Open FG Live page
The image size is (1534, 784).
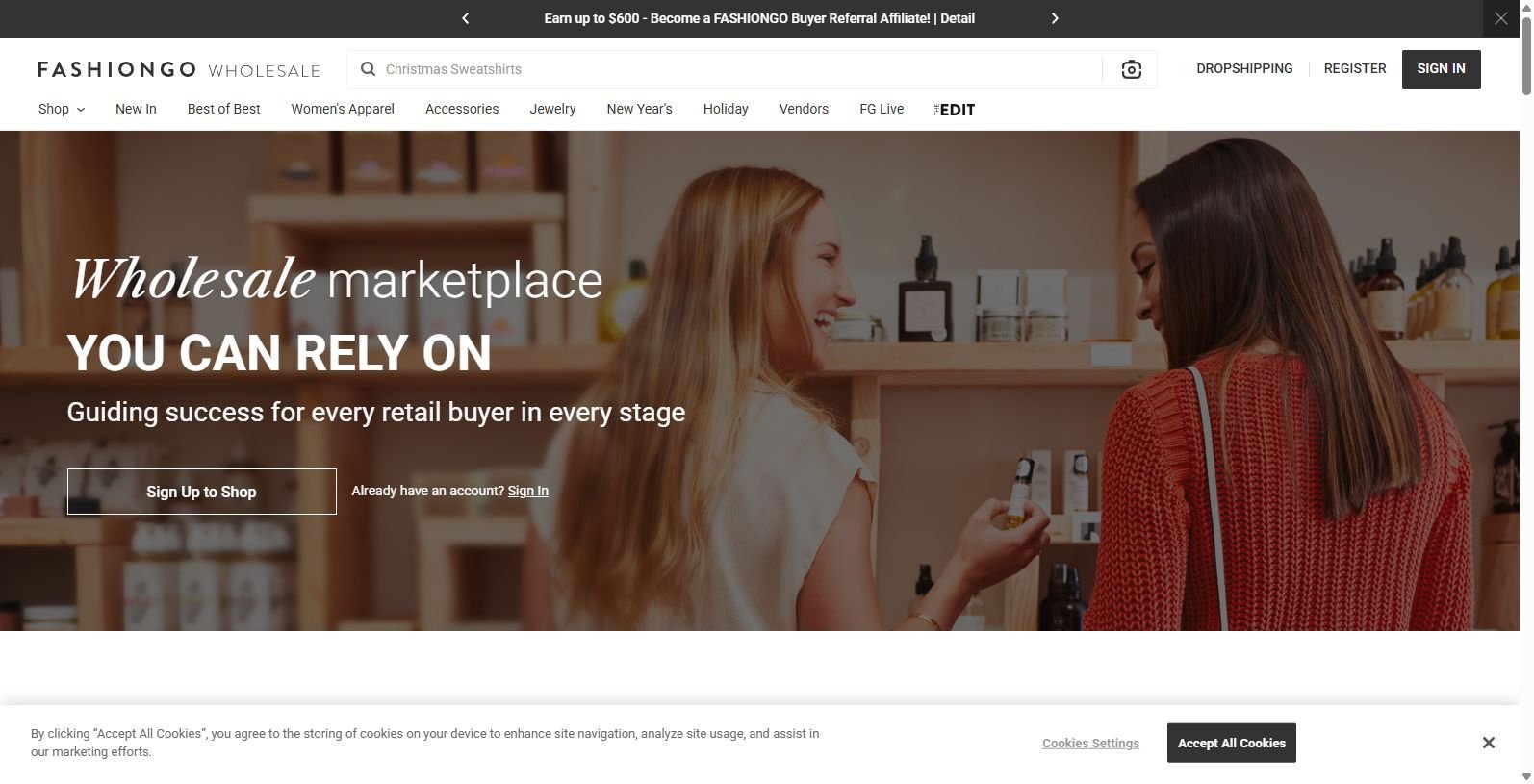pyautogui.click(x=882, y=109)
